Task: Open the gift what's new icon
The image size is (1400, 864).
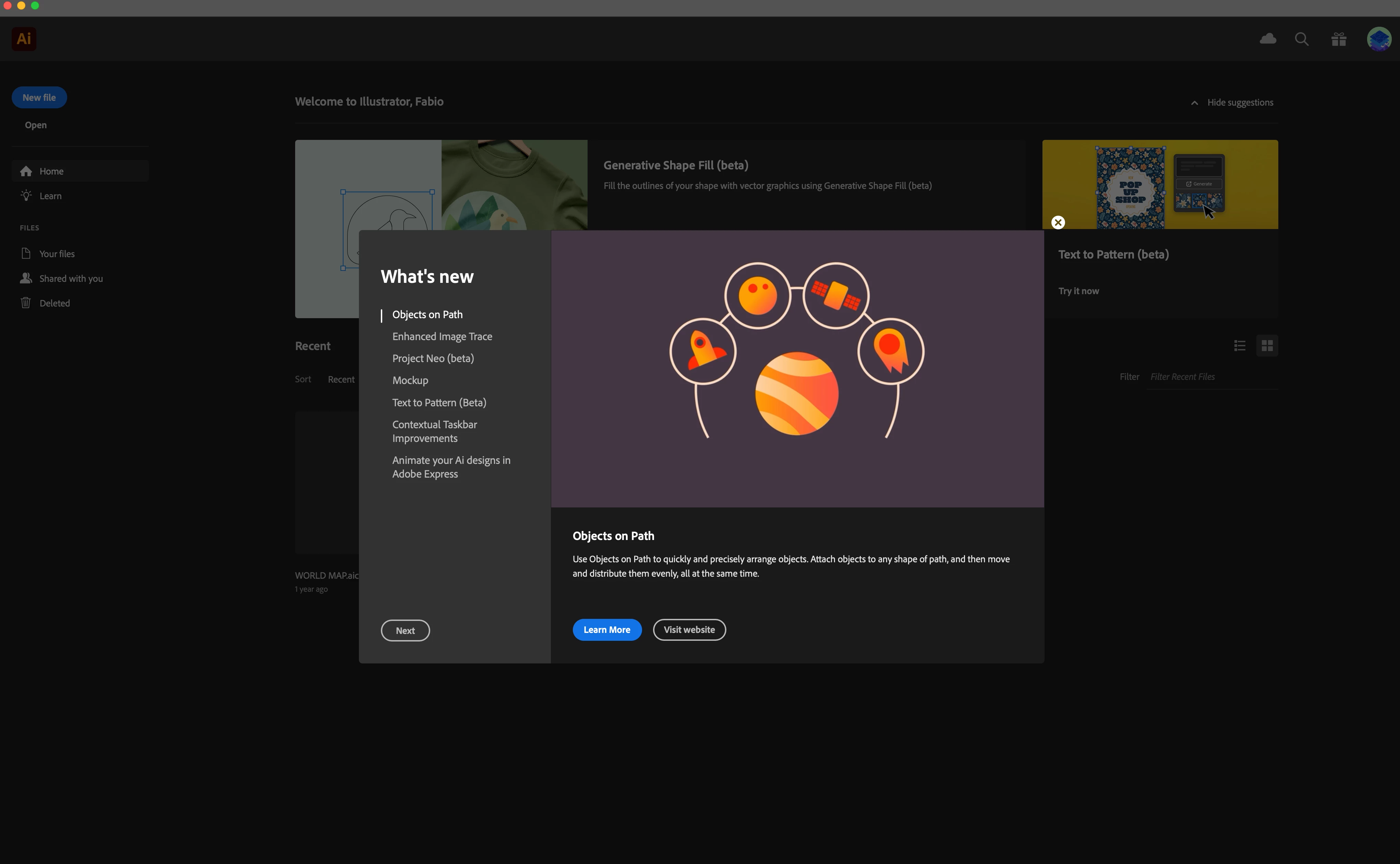Action: point(1338,39)
